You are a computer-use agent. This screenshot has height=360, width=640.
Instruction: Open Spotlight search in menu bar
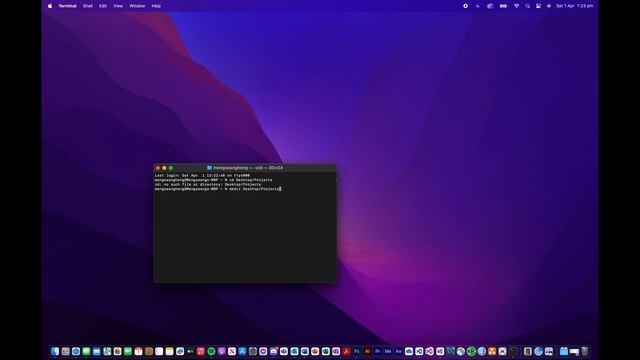click(528, 6)
